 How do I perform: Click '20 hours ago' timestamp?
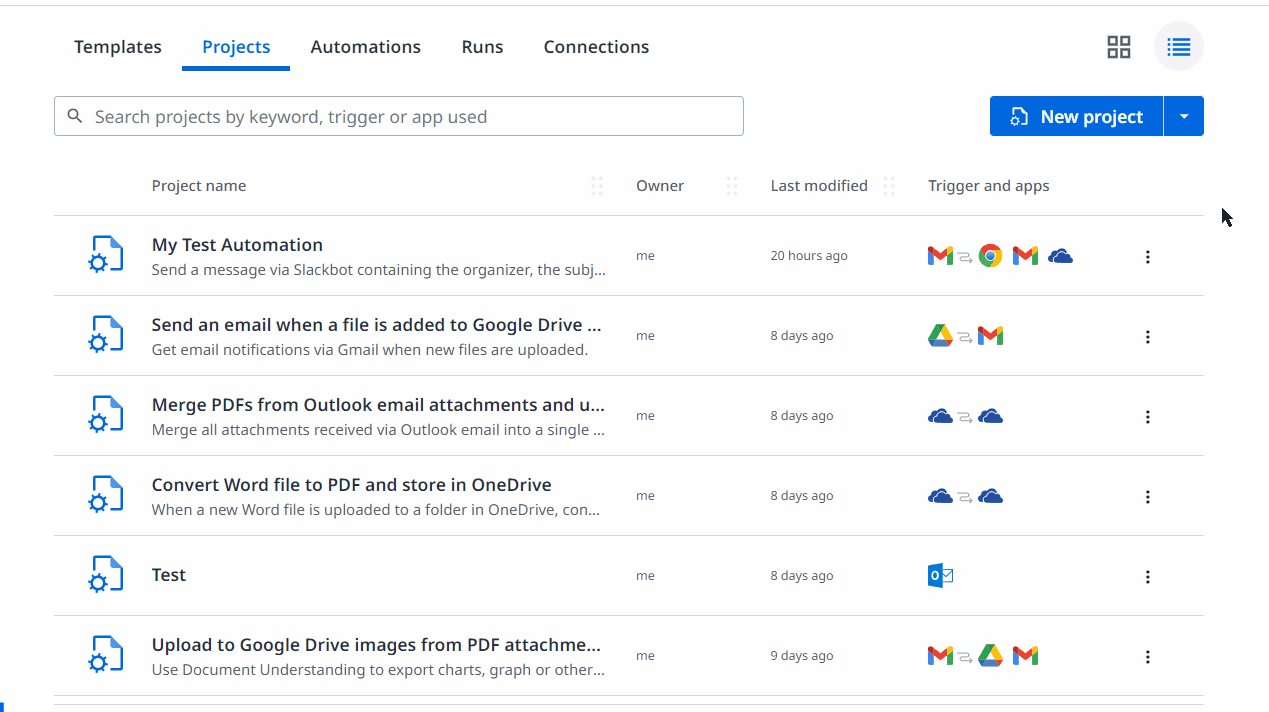(809, 256)
